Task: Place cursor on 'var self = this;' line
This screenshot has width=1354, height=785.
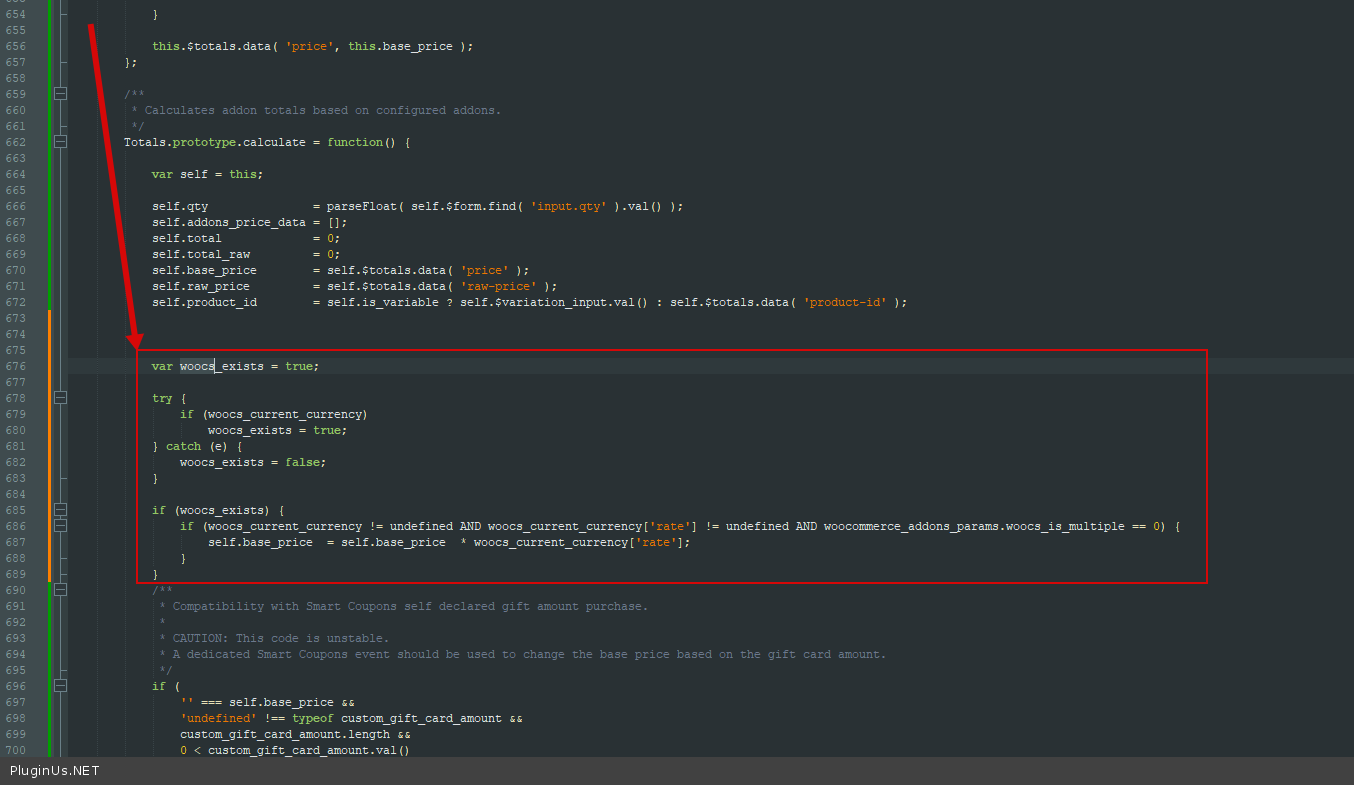Action: (207, 174)
